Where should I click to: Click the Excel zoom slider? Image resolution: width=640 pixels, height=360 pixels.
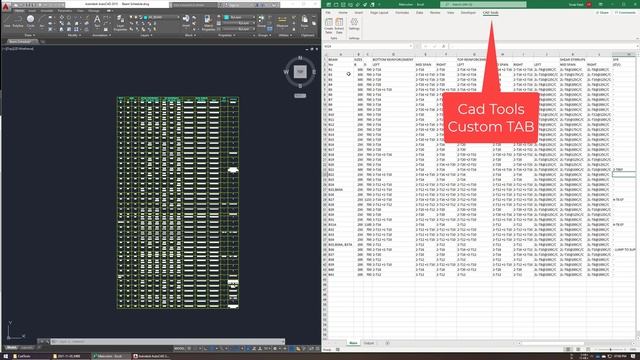[610, 349]
